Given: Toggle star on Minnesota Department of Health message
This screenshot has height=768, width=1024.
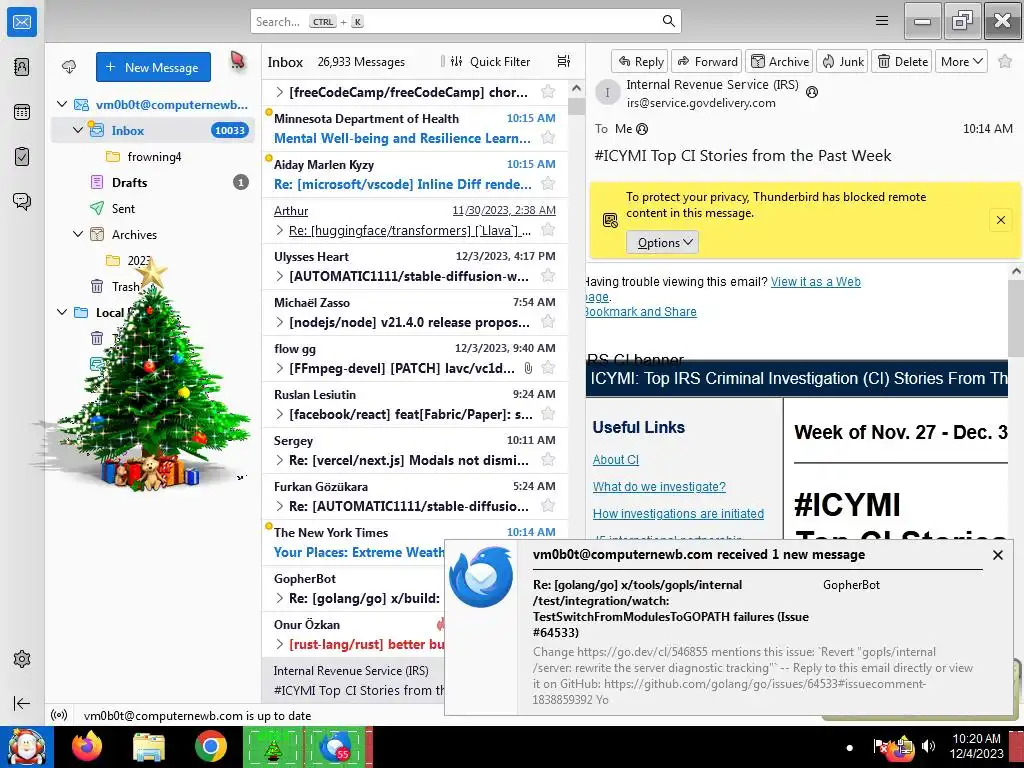Looking at the screenshot, I should point(548,138).
